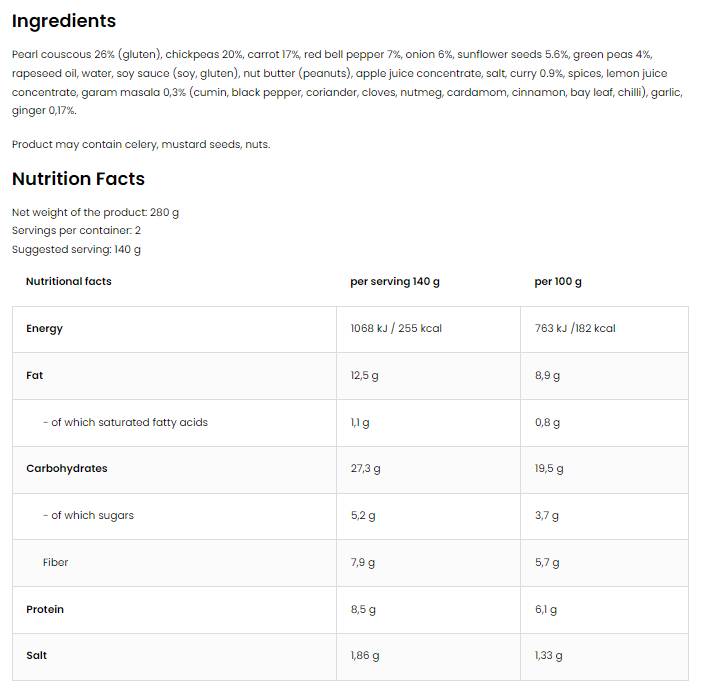Click the saturated fatty acids row label
The image size is (704, 694).
coord(125,422)
